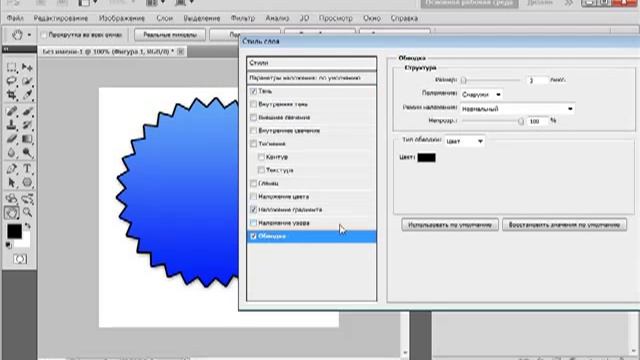Viewport: 640px width, 360px height.
Task: Select the Move tool
Action: (x=27, y=67)
